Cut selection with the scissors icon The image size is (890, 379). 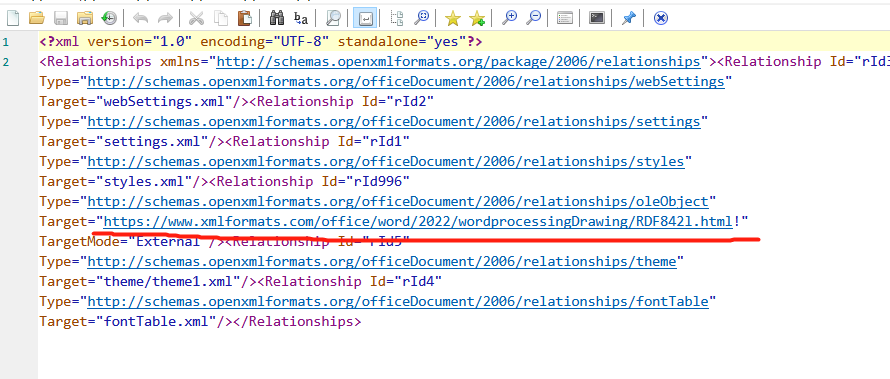[x=196, y=18]
